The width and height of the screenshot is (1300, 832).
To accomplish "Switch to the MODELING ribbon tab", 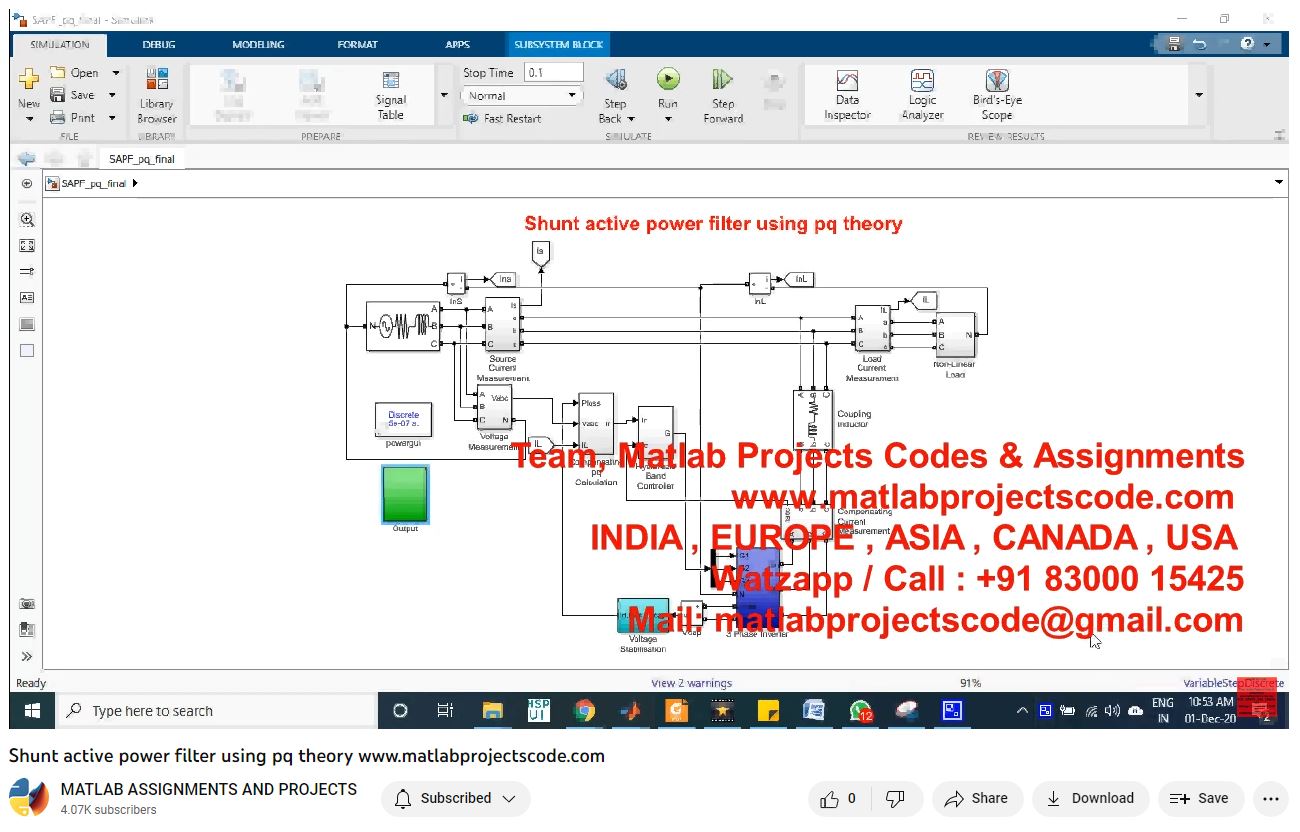I will pyautogui.click(x=258, y=45).
